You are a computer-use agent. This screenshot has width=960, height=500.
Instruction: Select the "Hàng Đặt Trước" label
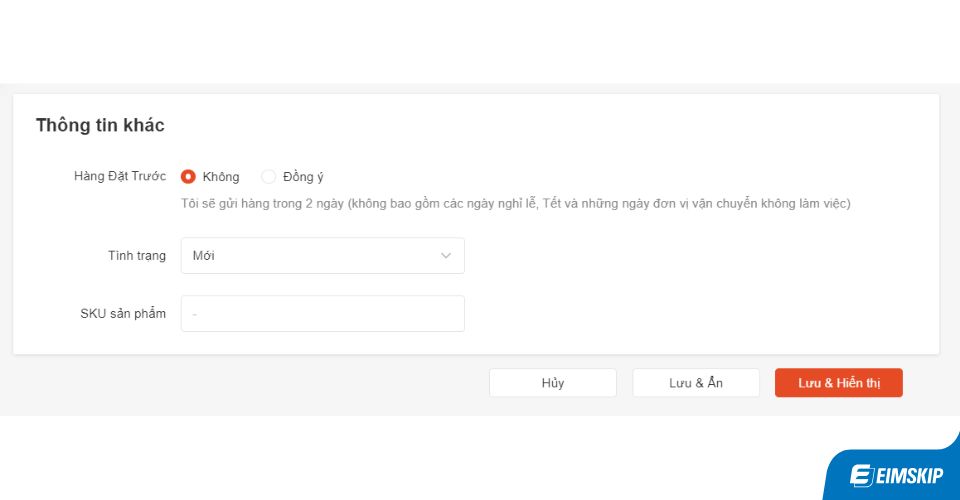click(x=120, y=176)
